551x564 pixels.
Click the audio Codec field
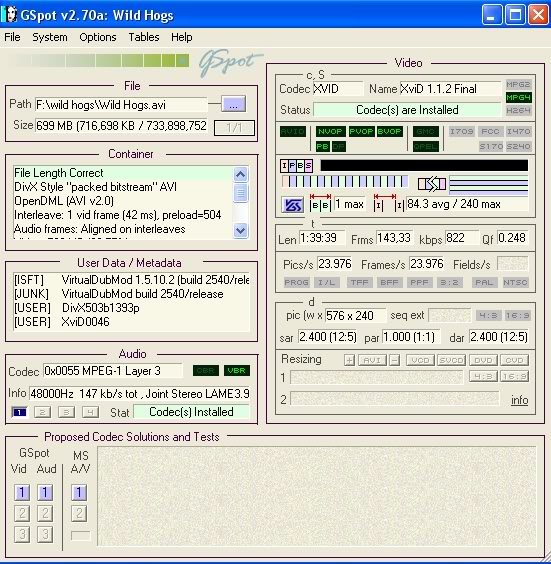113,371
